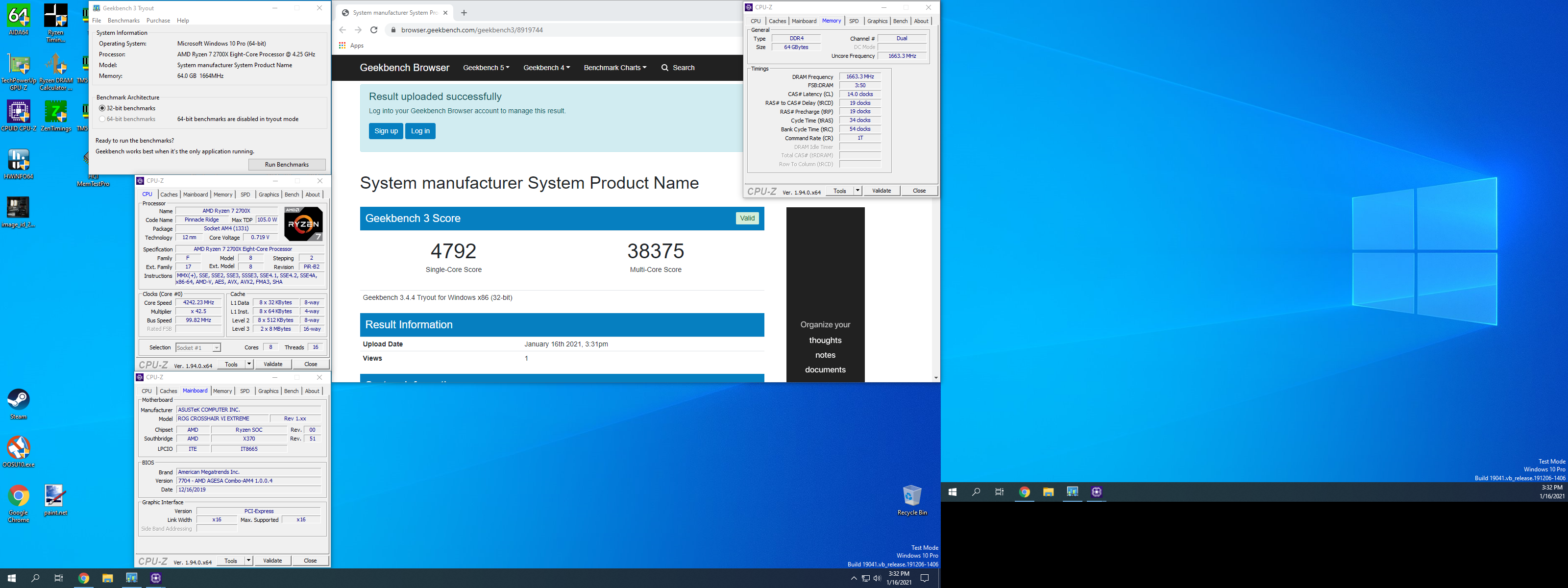
Task: Launch Steam from the desktop
Action: click(18, 404)
